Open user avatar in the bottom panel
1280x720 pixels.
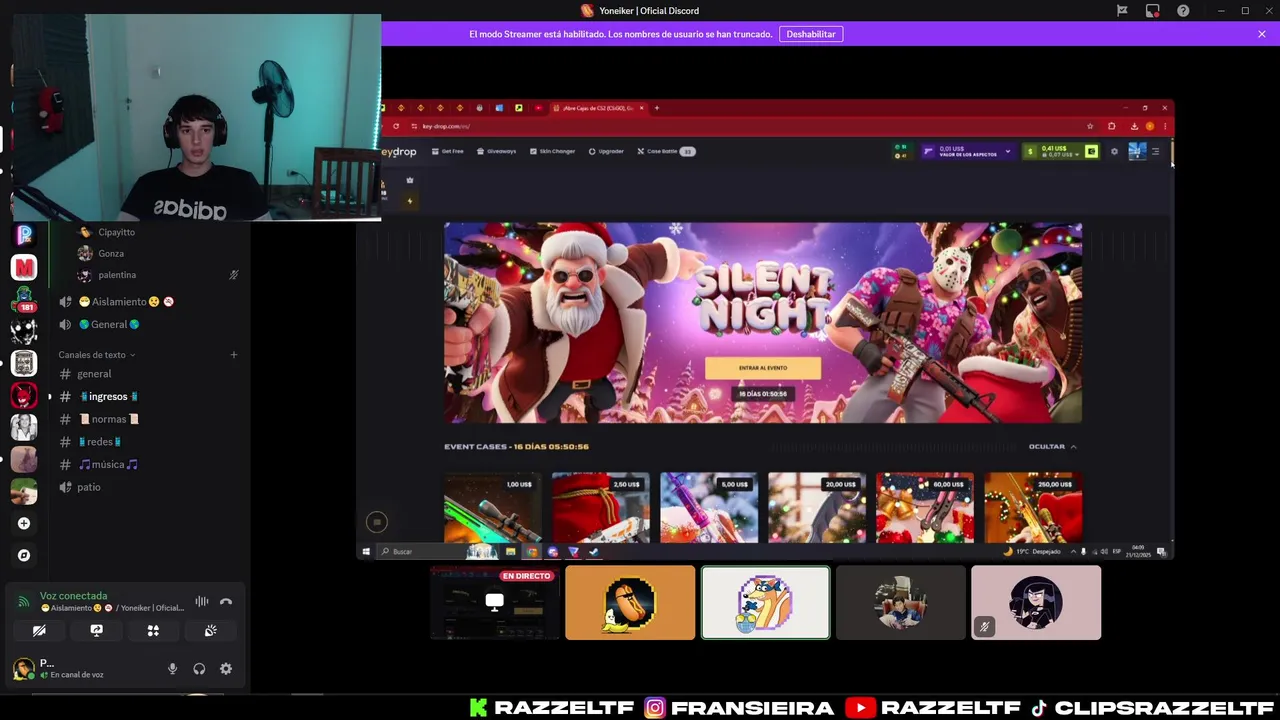click(x=22, y=668)
